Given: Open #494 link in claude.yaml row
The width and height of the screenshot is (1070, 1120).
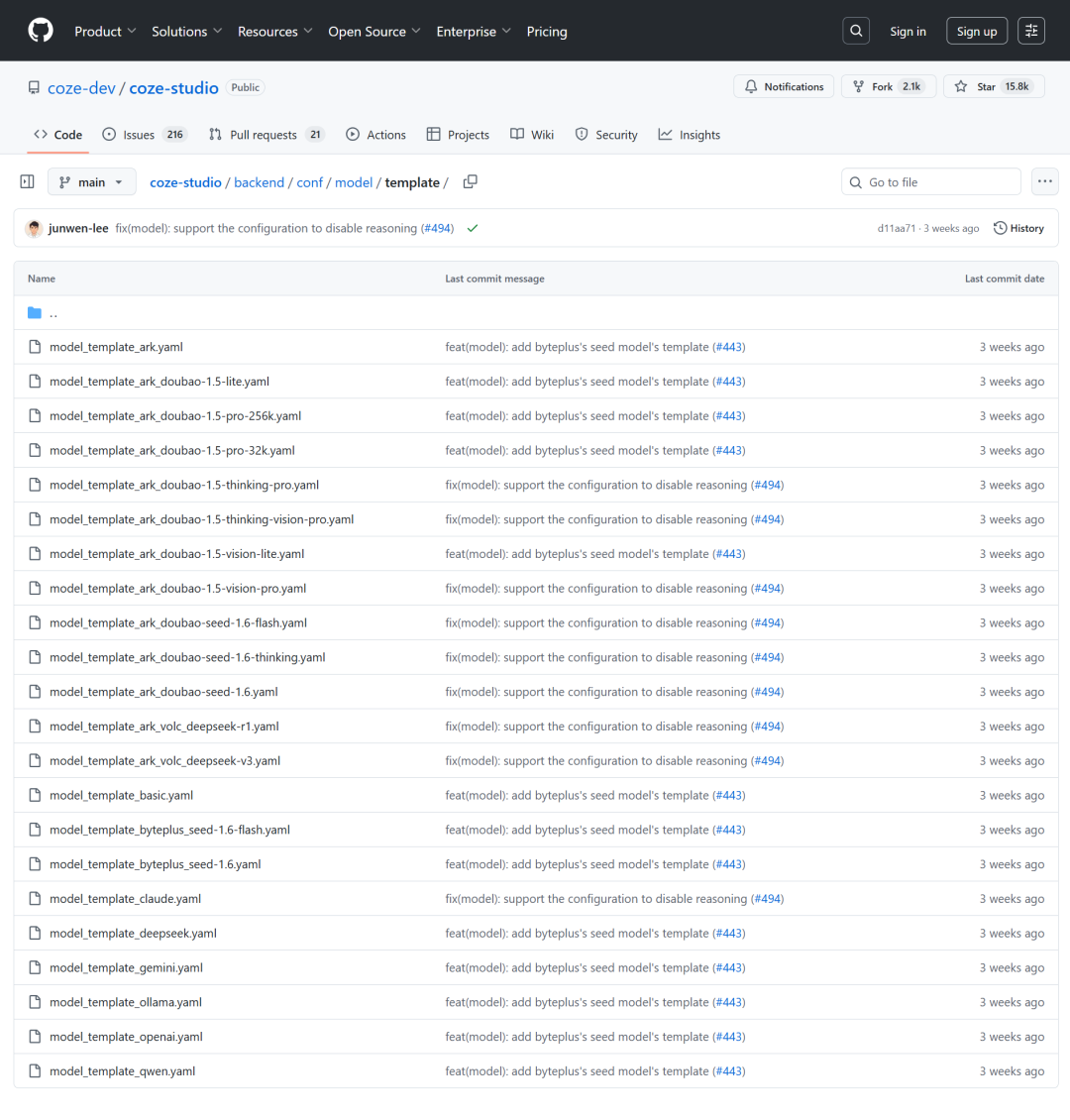Looking at the screenshot, I should pyautogui.click(x=768, y=899).
